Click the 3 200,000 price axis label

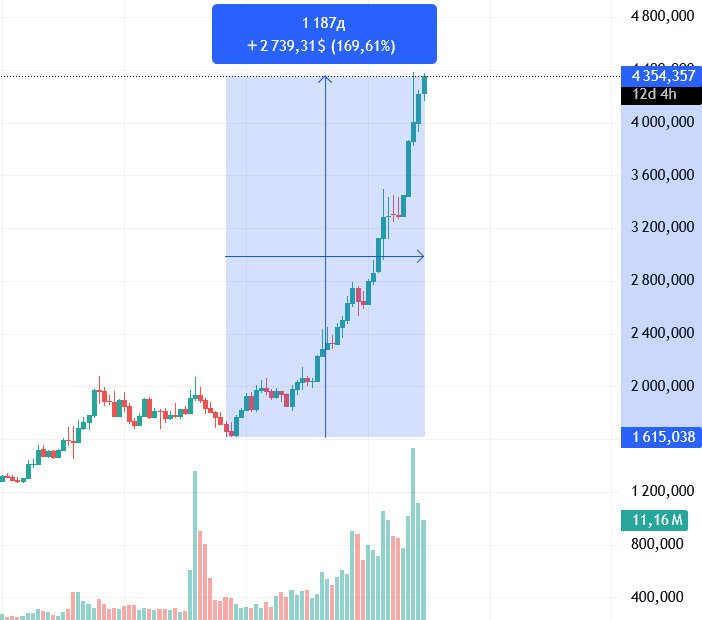coord(663,227)
